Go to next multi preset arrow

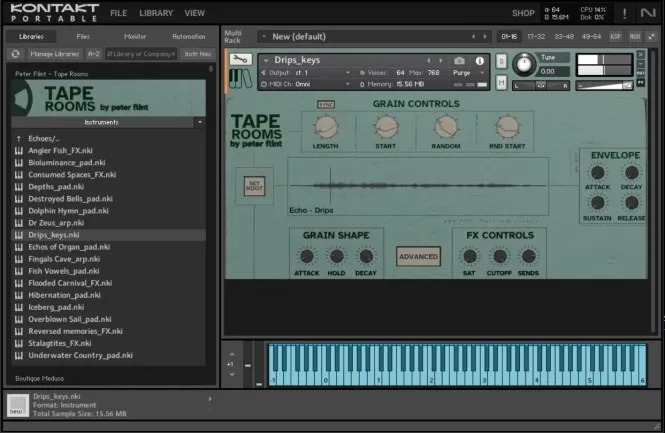pyautogui.click(x=485, y=37)
